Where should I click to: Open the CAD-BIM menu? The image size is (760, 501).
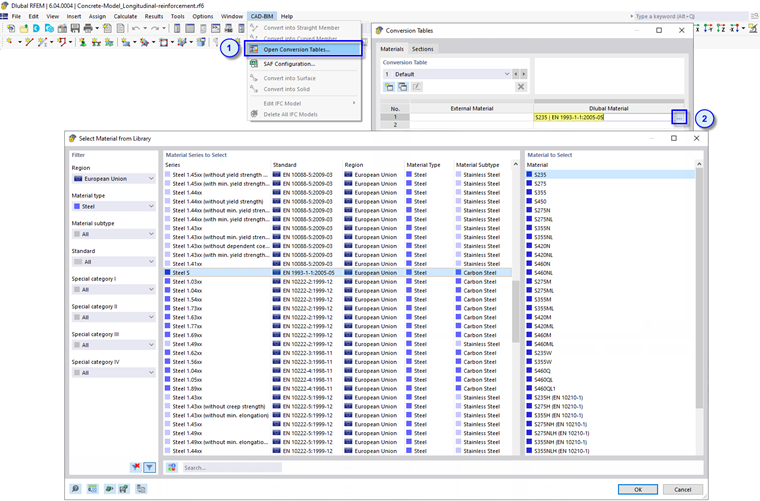(x=262, y=16)
